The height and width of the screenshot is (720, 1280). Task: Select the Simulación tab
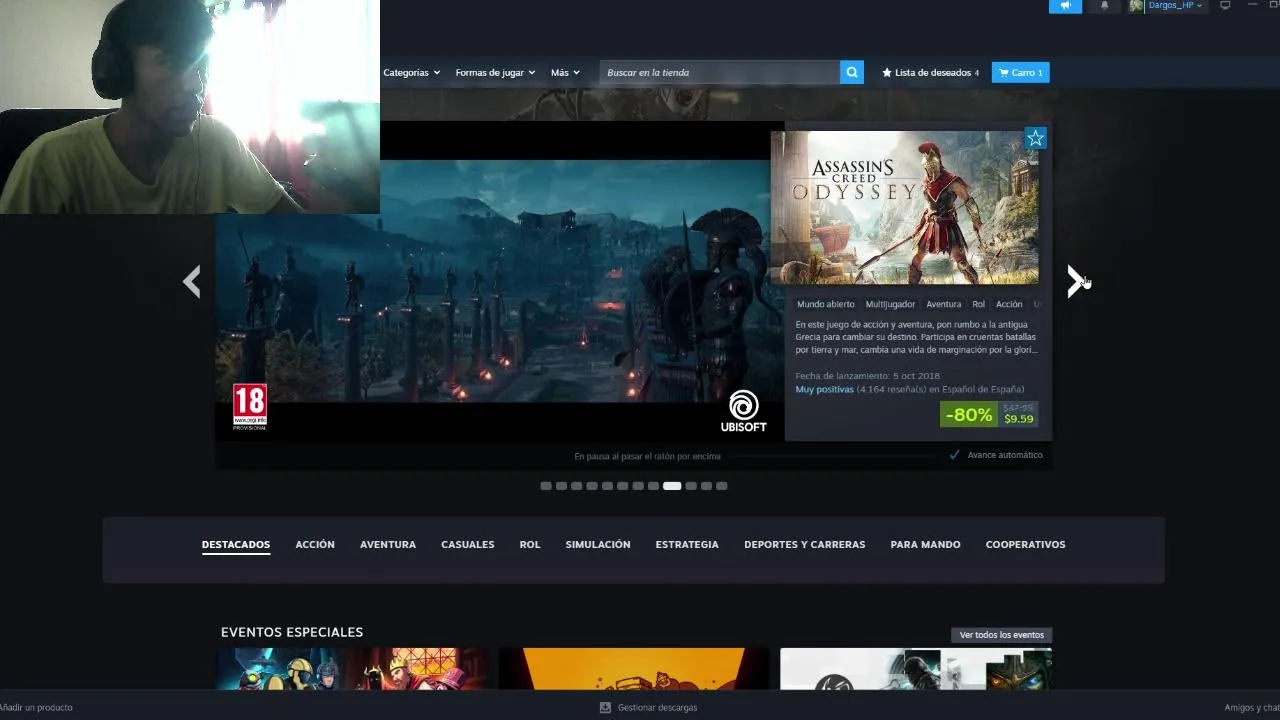pos(598,544)
